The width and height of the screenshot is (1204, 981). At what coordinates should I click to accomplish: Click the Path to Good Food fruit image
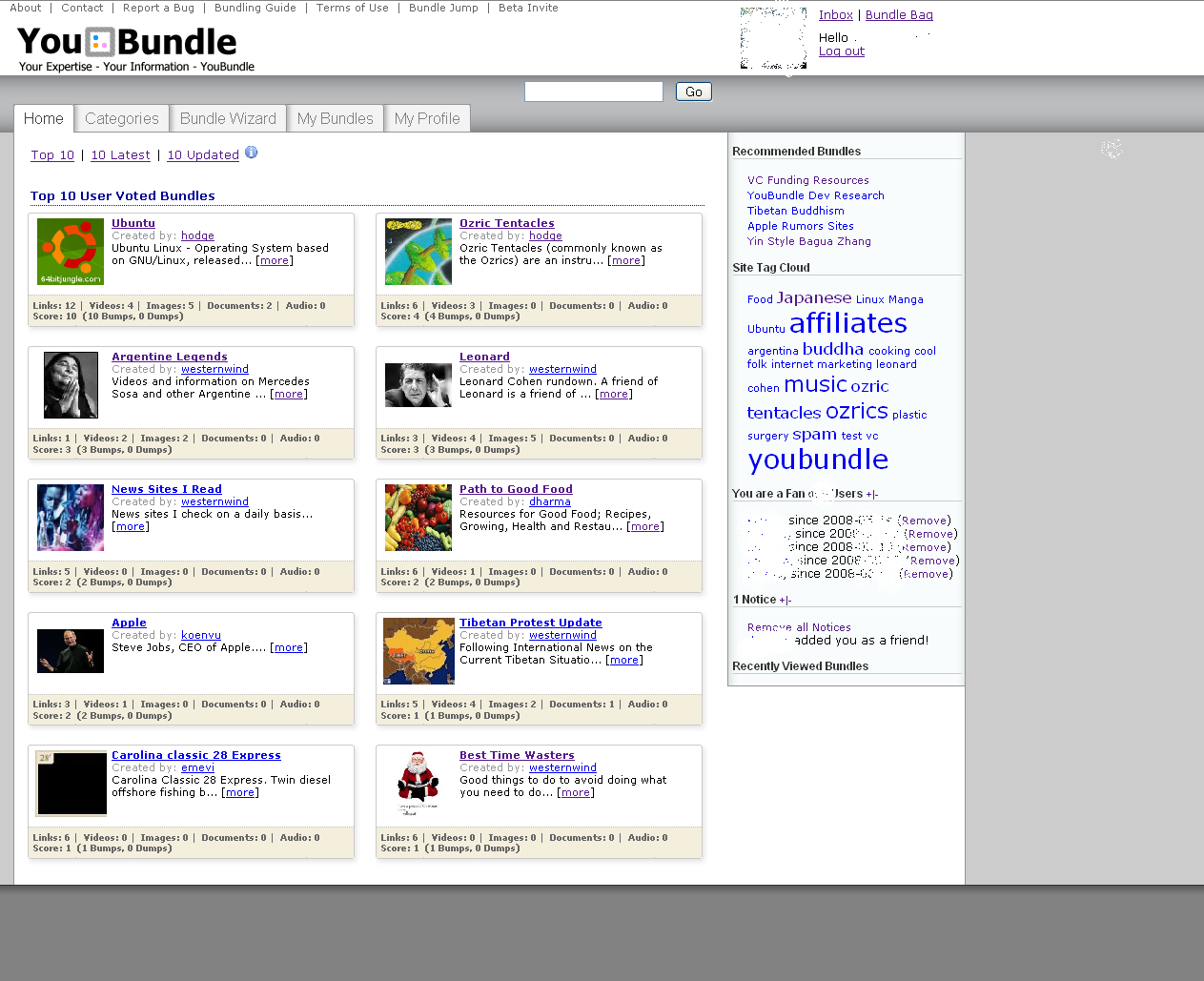click(x=418, y=518)
